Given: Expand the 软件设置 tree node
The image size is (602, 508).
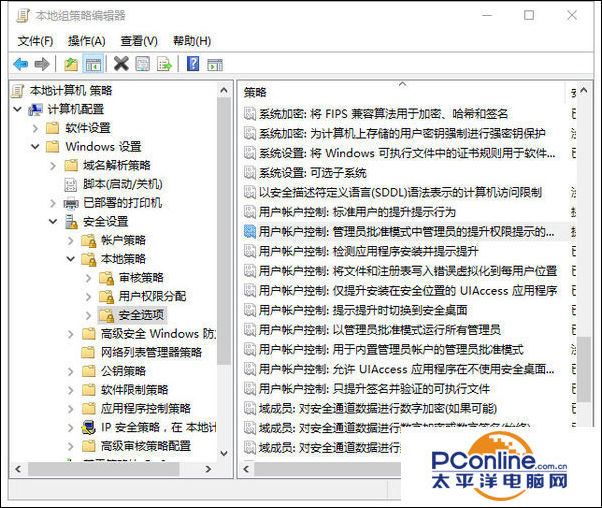Looking at the screenshot, I should pos(36,128).
